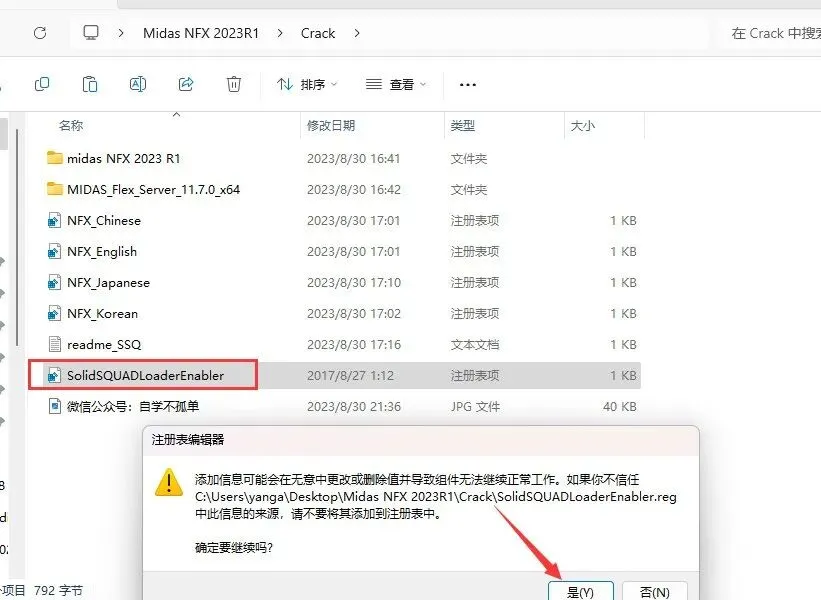Viewport: 821px width, 600px height.
Task: Select the midas NFX 2023 R1 folder icon
Action: [x=54, y=158]
